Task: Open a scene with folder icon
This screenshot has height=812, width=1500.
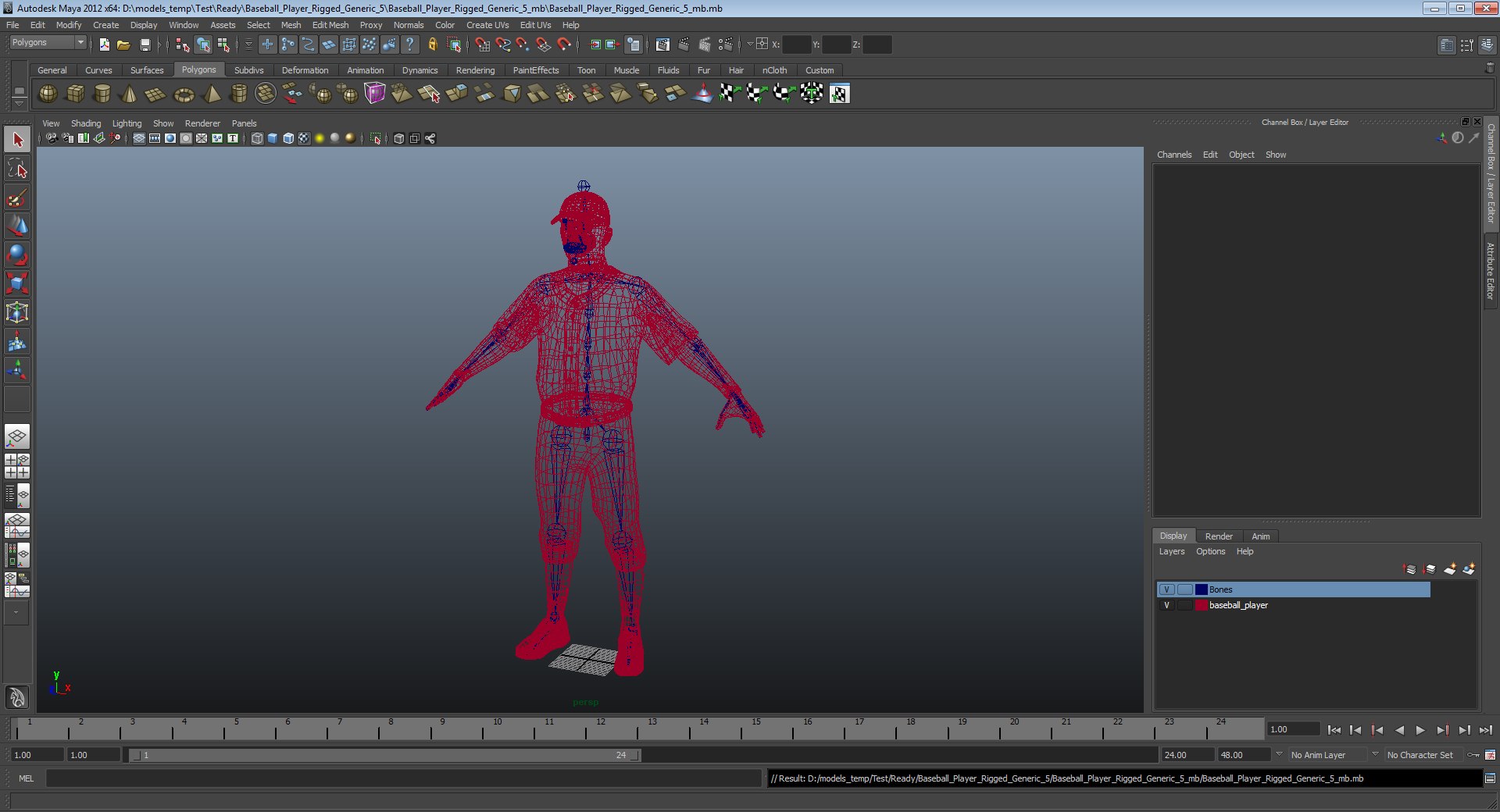Action: click(x=123, y=45)
